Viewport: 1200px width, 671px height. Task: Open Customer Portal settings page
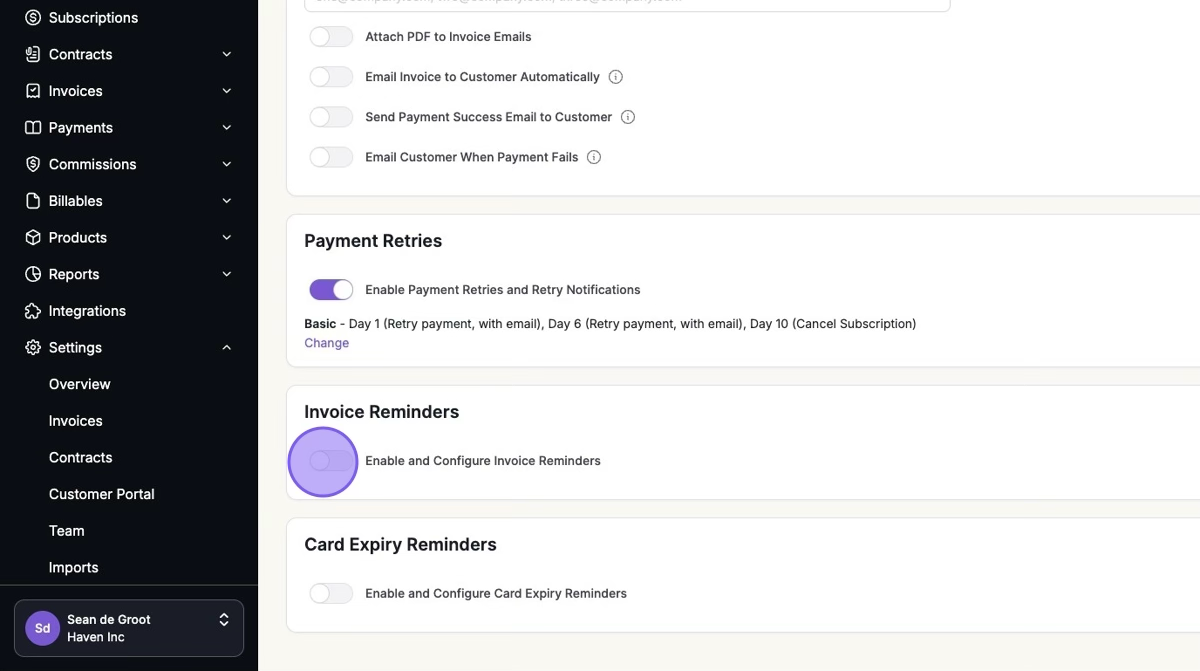[101, 494]
